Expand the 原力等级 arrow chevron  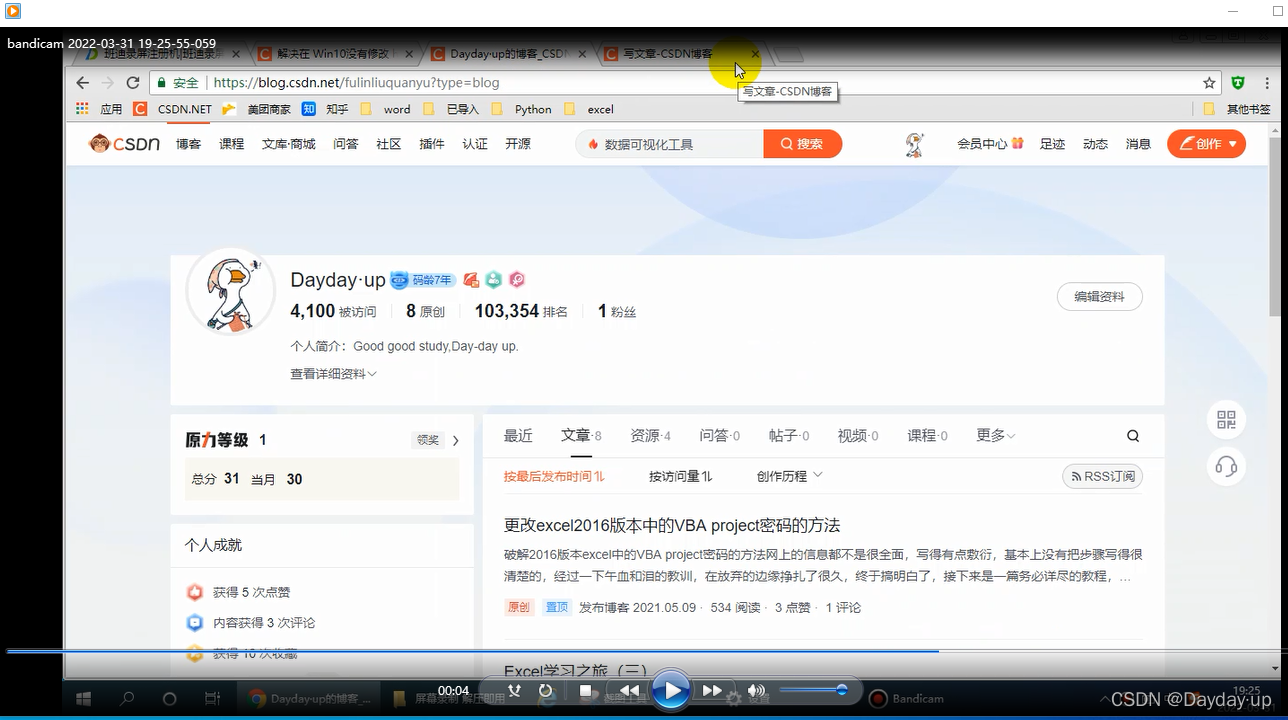click(456, 440)
